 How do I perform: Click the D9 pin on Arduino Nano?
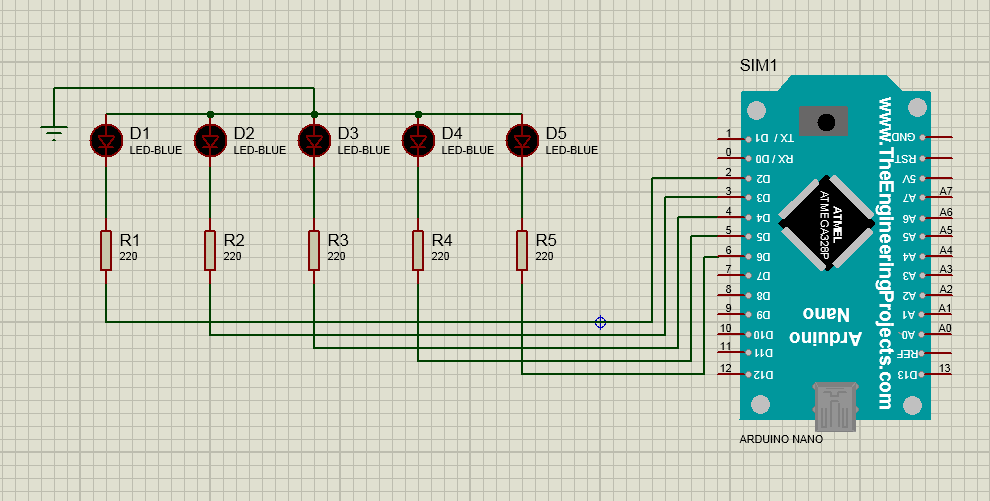[749, 314]
